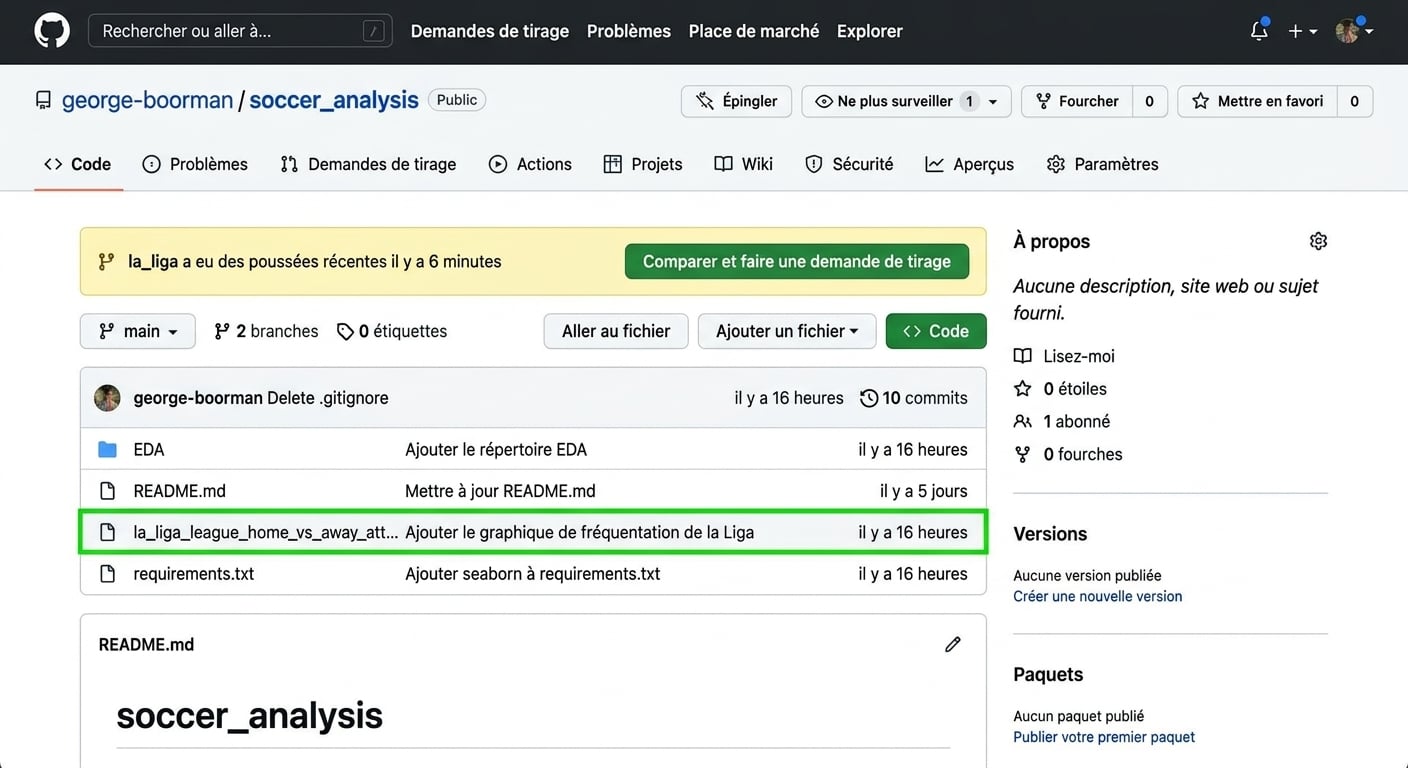This screenshot has width=1408, height=768.
Task: Open the fork count 0 beside Fourcher
Action: (1150, 101)
